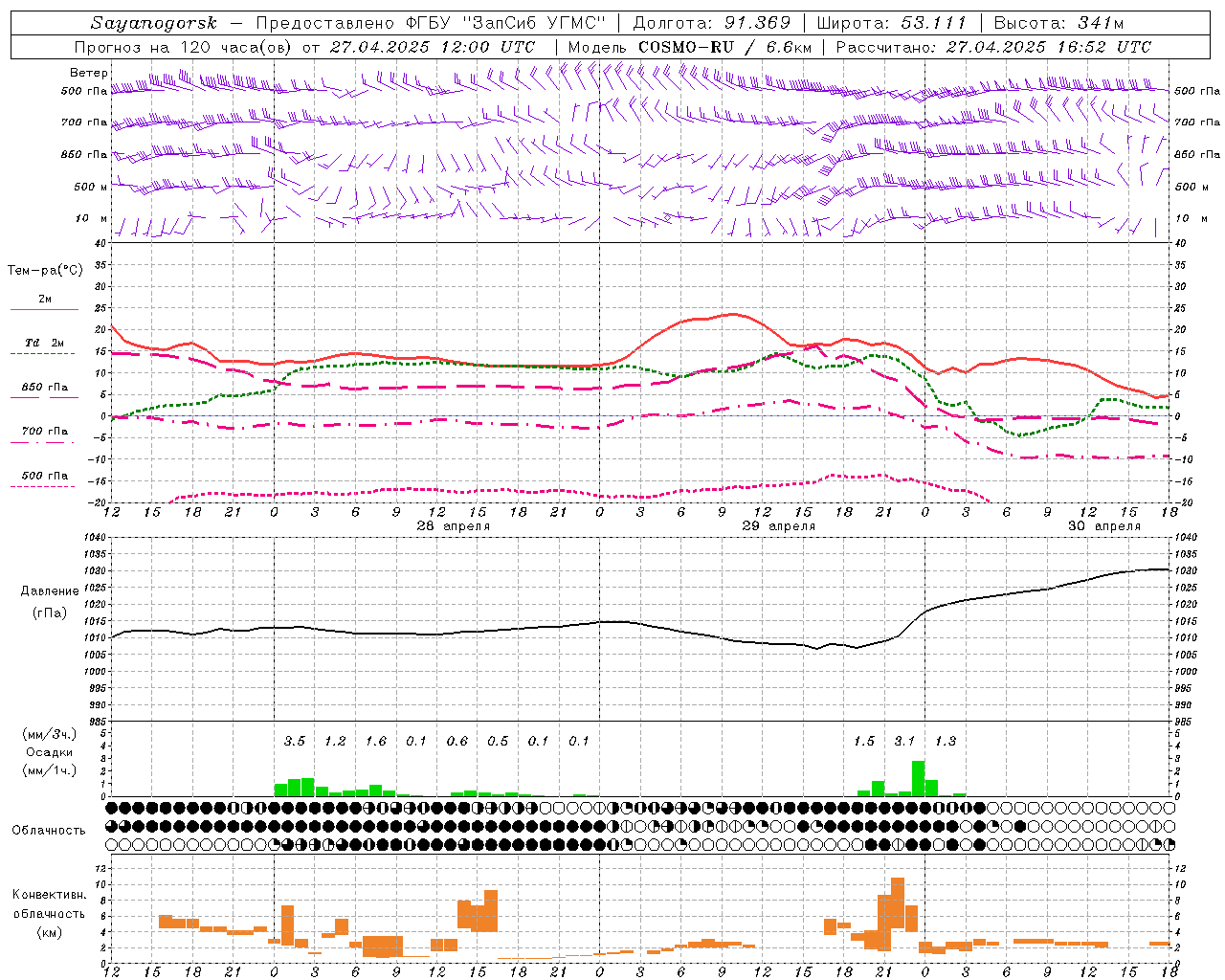The height and width of the screenshot is (980, 1225).
Task: Click the 'Осадки' precipitation label
Action: (49, 752)
